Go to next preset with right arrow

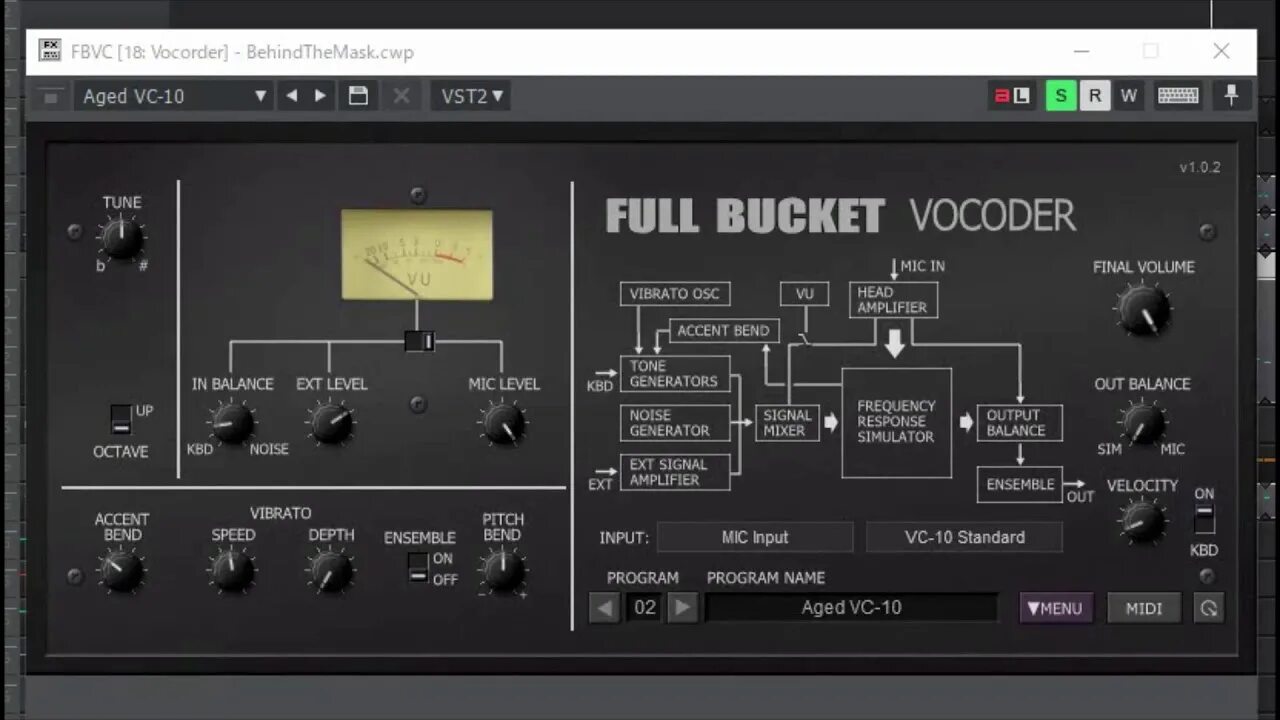[x=320, y=96]
